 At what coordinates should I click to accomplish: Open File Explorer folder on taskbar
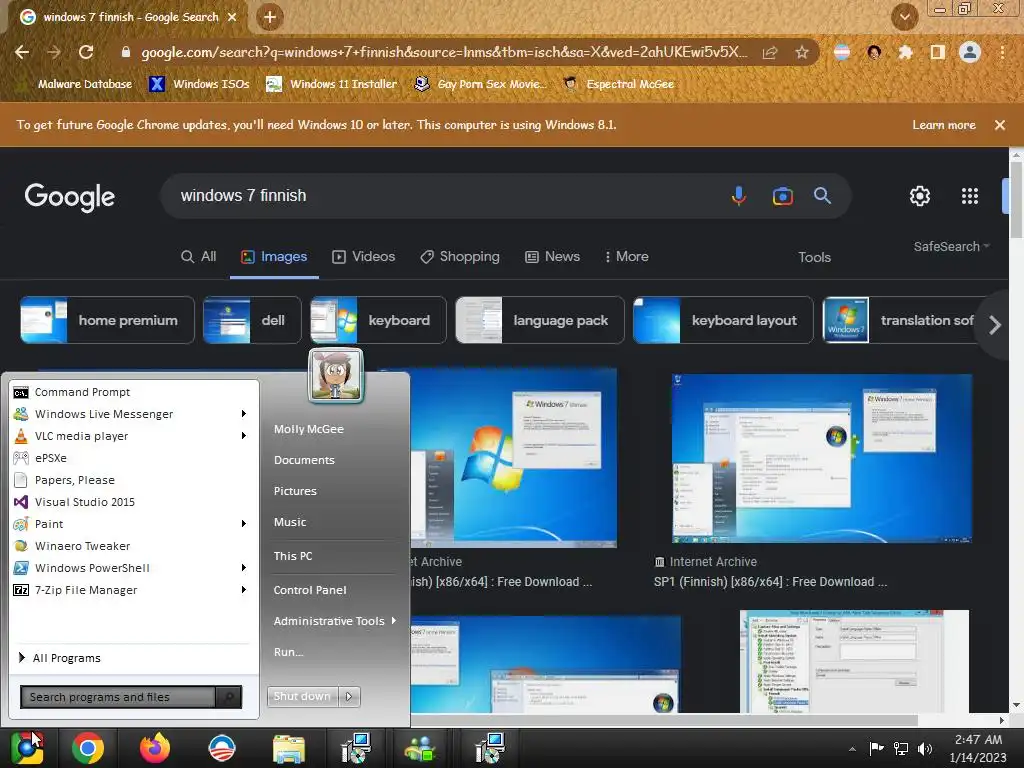(289, 749)
